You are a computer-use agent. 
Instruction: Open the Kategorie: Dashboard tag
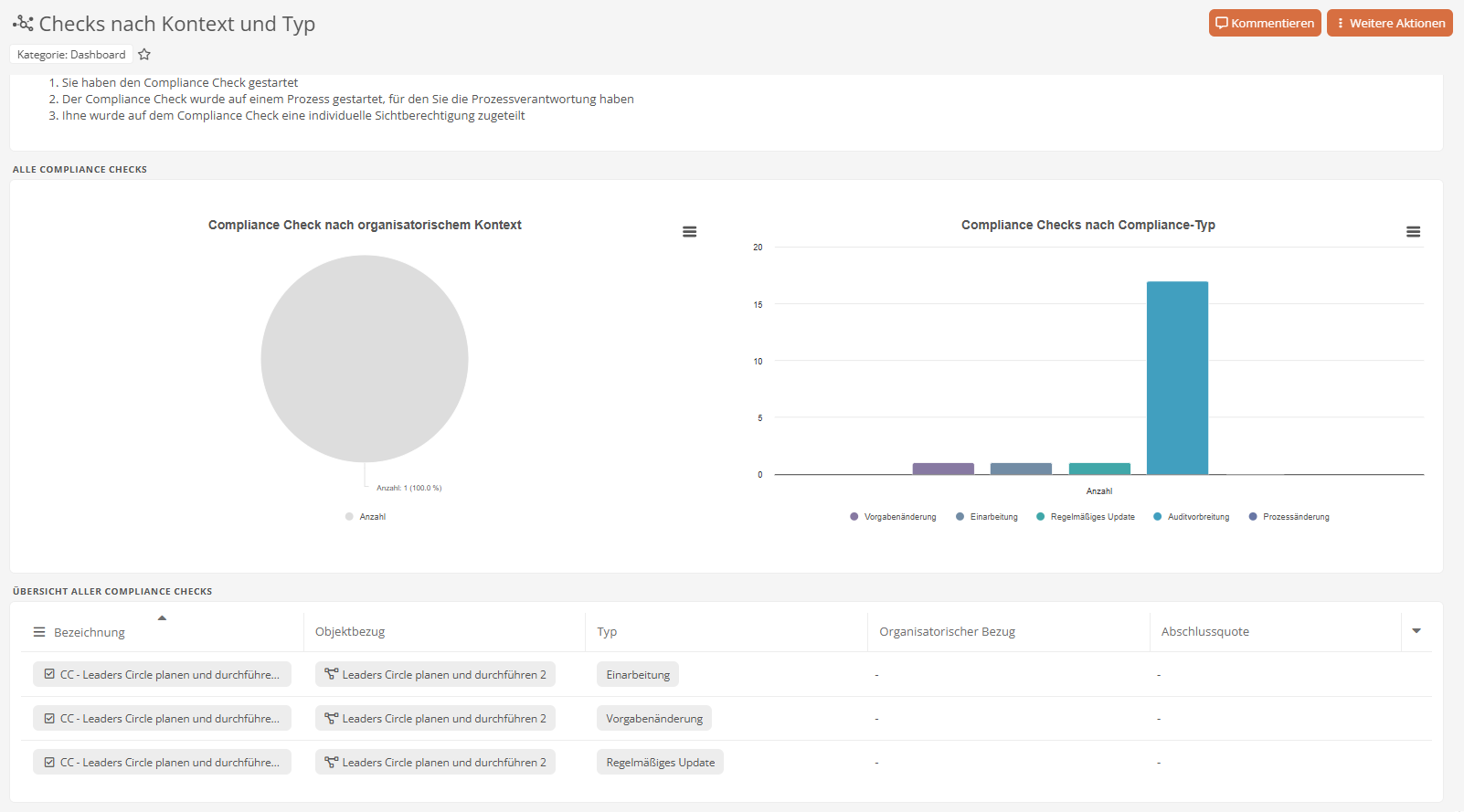[71, 55]
